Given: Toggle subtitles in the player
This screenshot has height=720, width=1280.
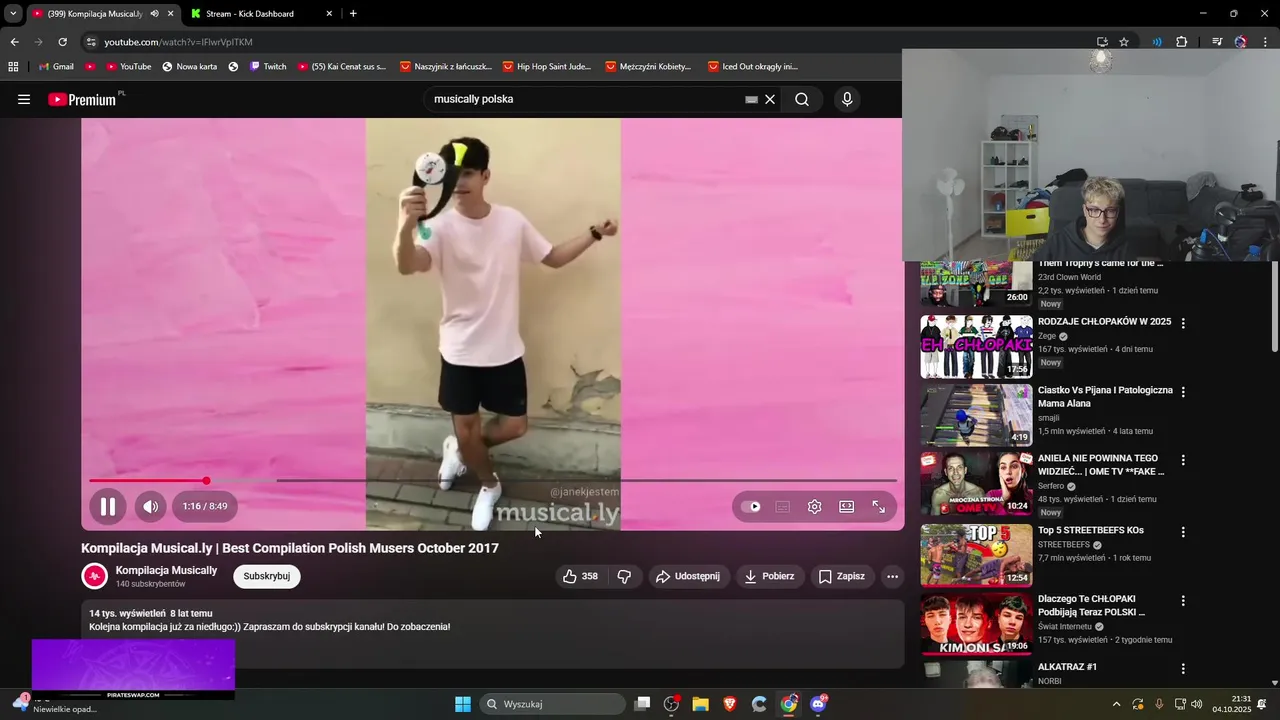Looking at the screenshot, I should click(x=783, y=507).
